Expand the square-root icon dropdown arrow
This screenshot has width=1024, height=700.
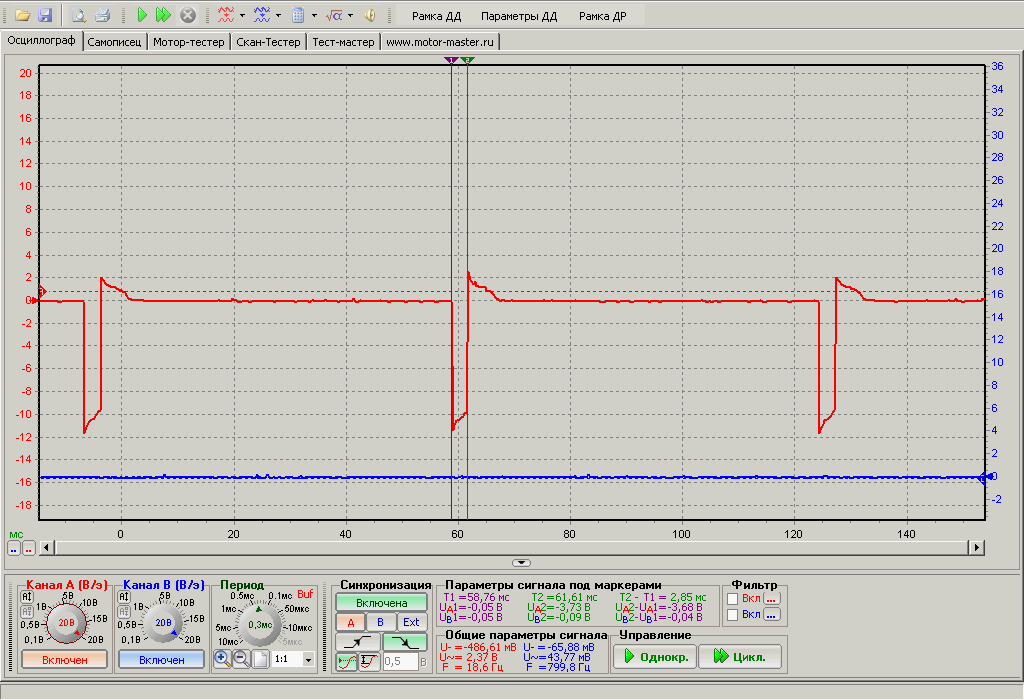tap(350, 15)
